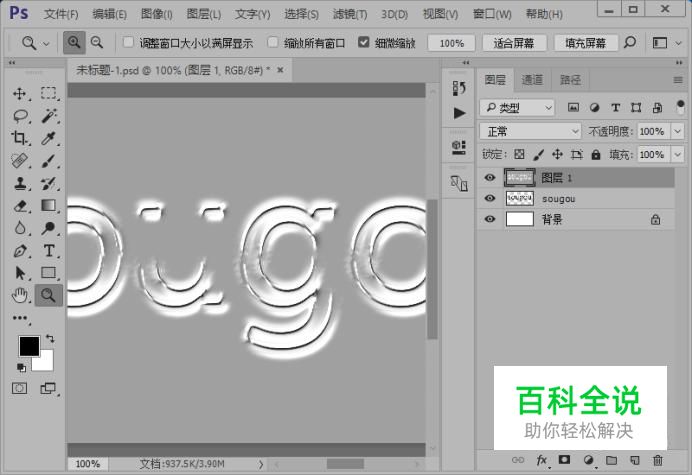Toggle lock all padlock icon
The height and width of the screenshot is (475, 692).
(x=596, y=154)
